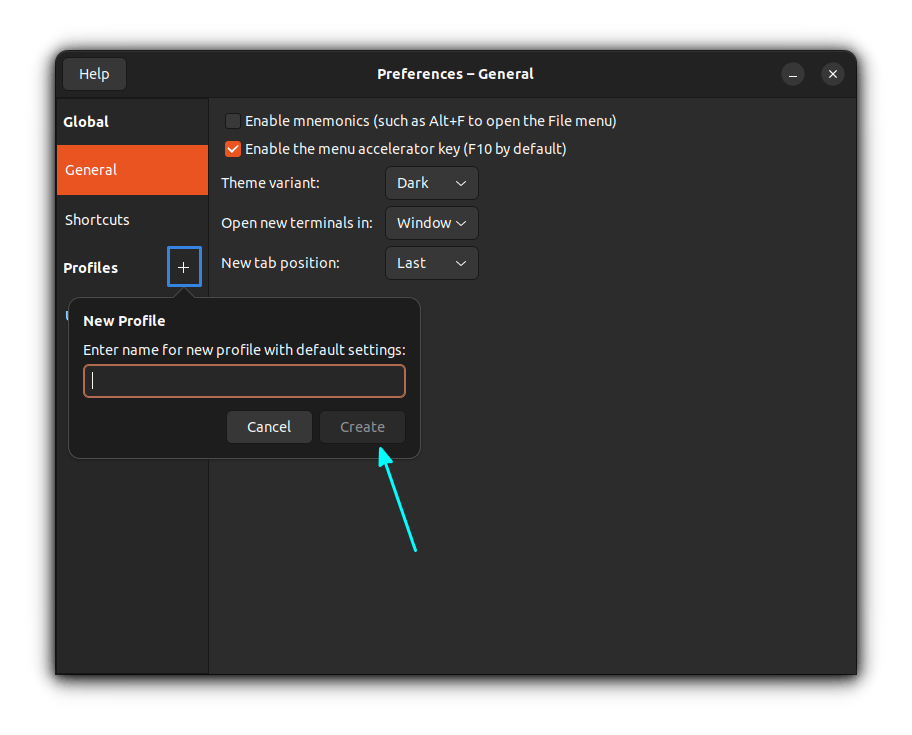
Task: Select General in the sidebar
Action: pos(132,170)
